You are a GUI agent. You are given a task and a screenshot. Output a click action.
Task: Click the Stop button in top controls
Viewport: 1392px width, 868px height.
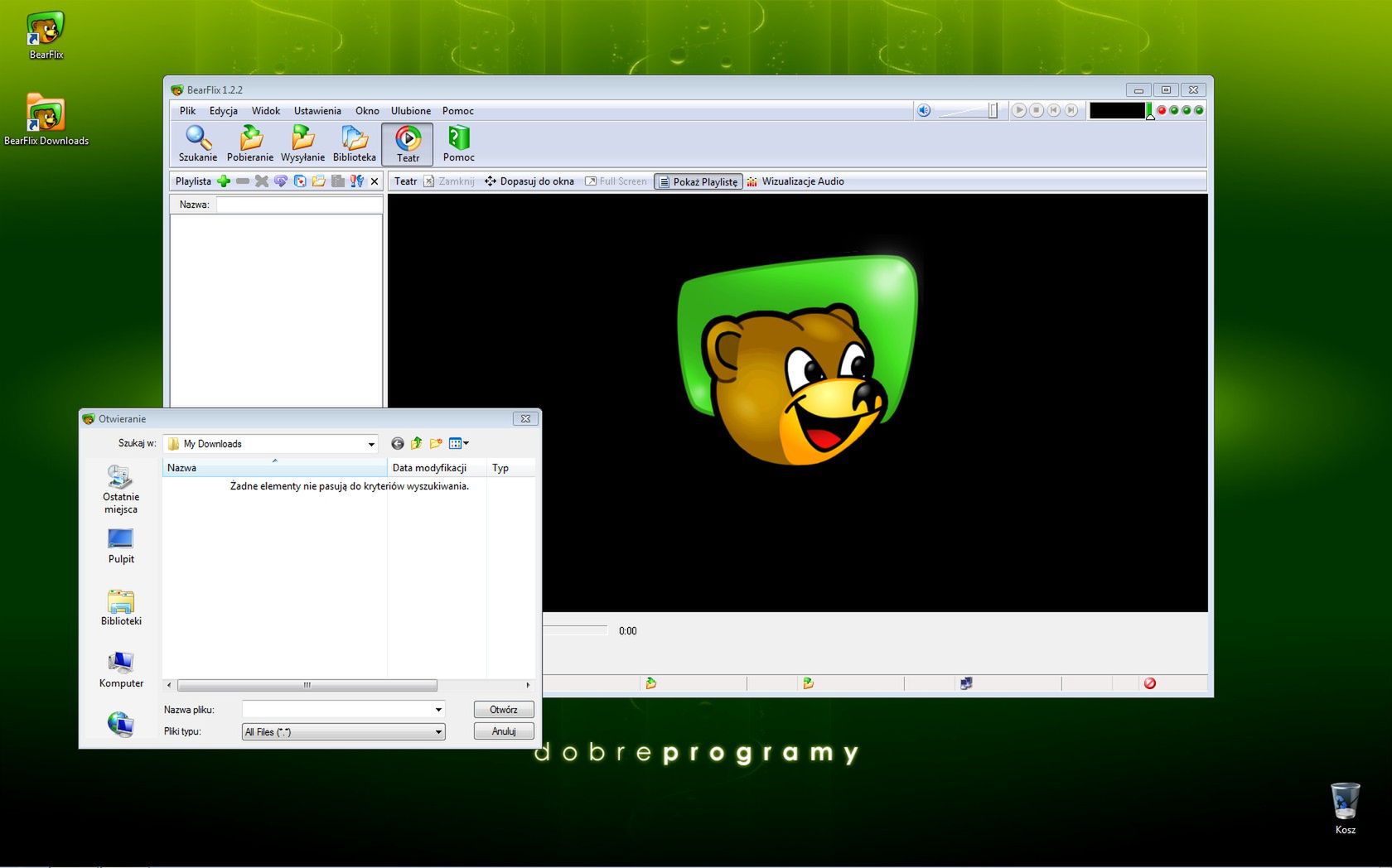coord(1037,110)
